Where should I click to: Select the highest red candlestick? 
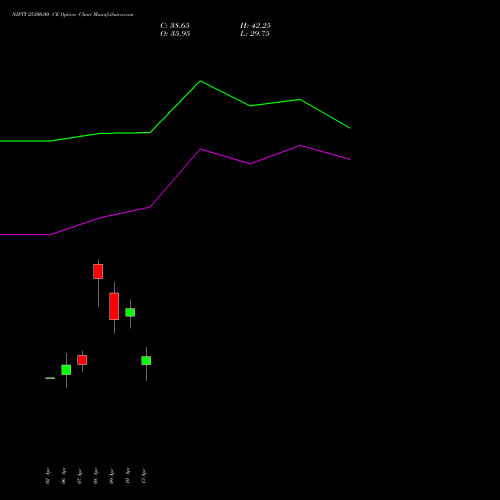[98, 271]
